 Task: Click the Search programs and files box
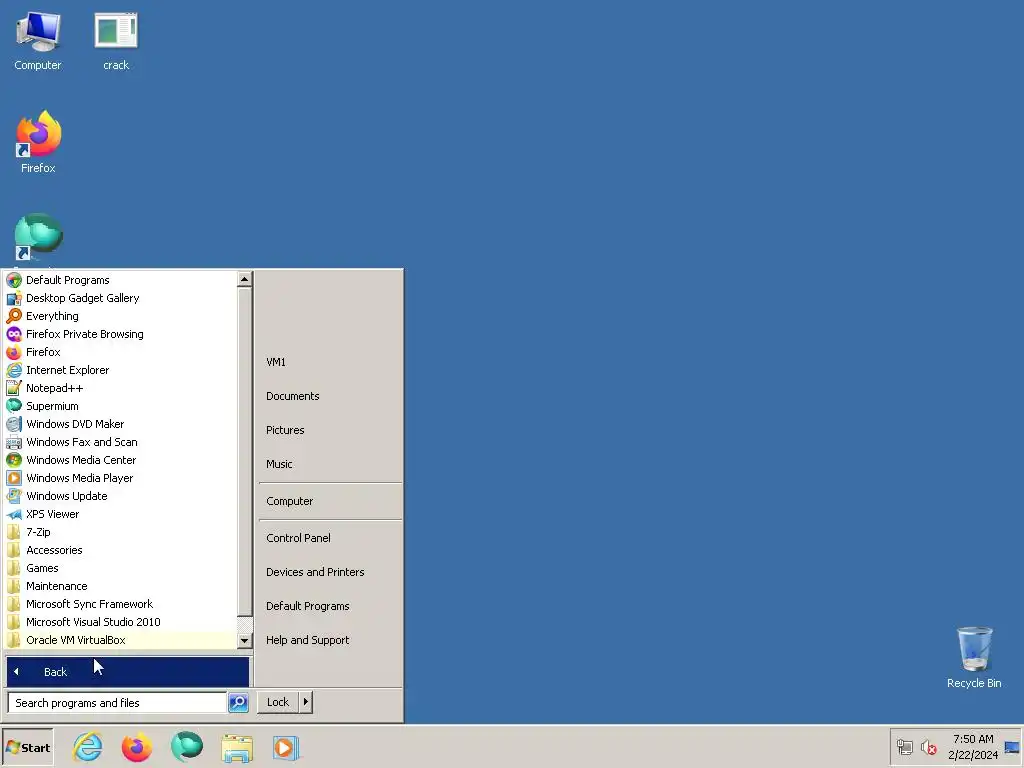click(x=118, y=703)
